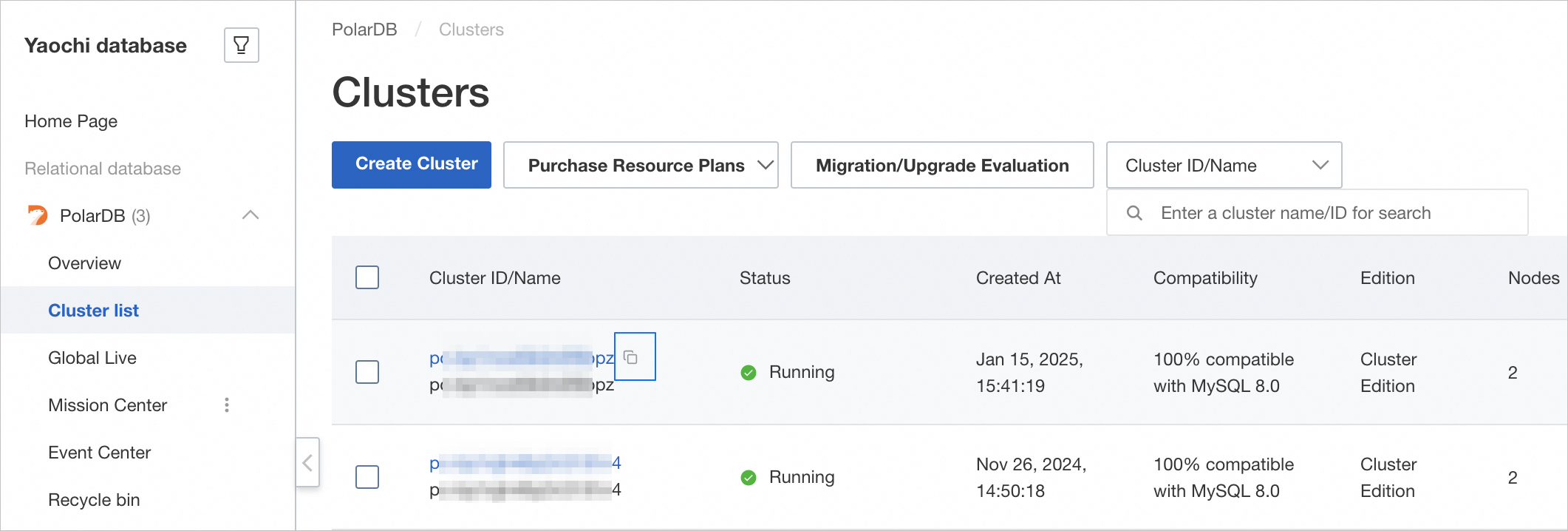Copy the first cluster ID
The image size is (1568, 531).
click(x=631, y=357)
